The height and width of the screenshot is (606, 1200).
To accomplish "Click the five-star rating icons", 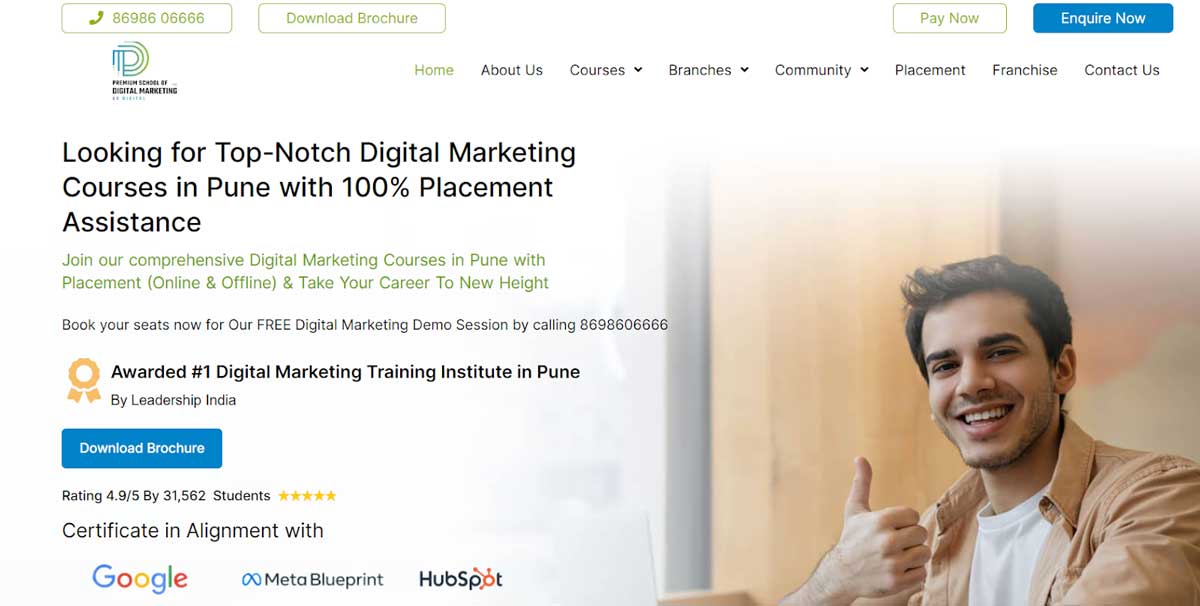I will click(x=307, y=495).
